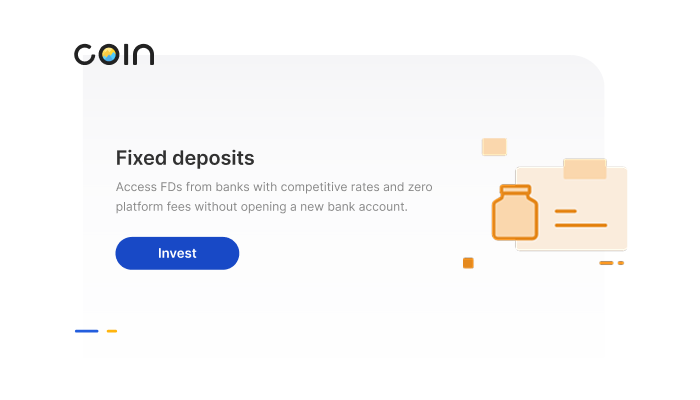Open the Fixed deposits heading
Viewport: 700px width, 400px height.
(x=185, y=158)
